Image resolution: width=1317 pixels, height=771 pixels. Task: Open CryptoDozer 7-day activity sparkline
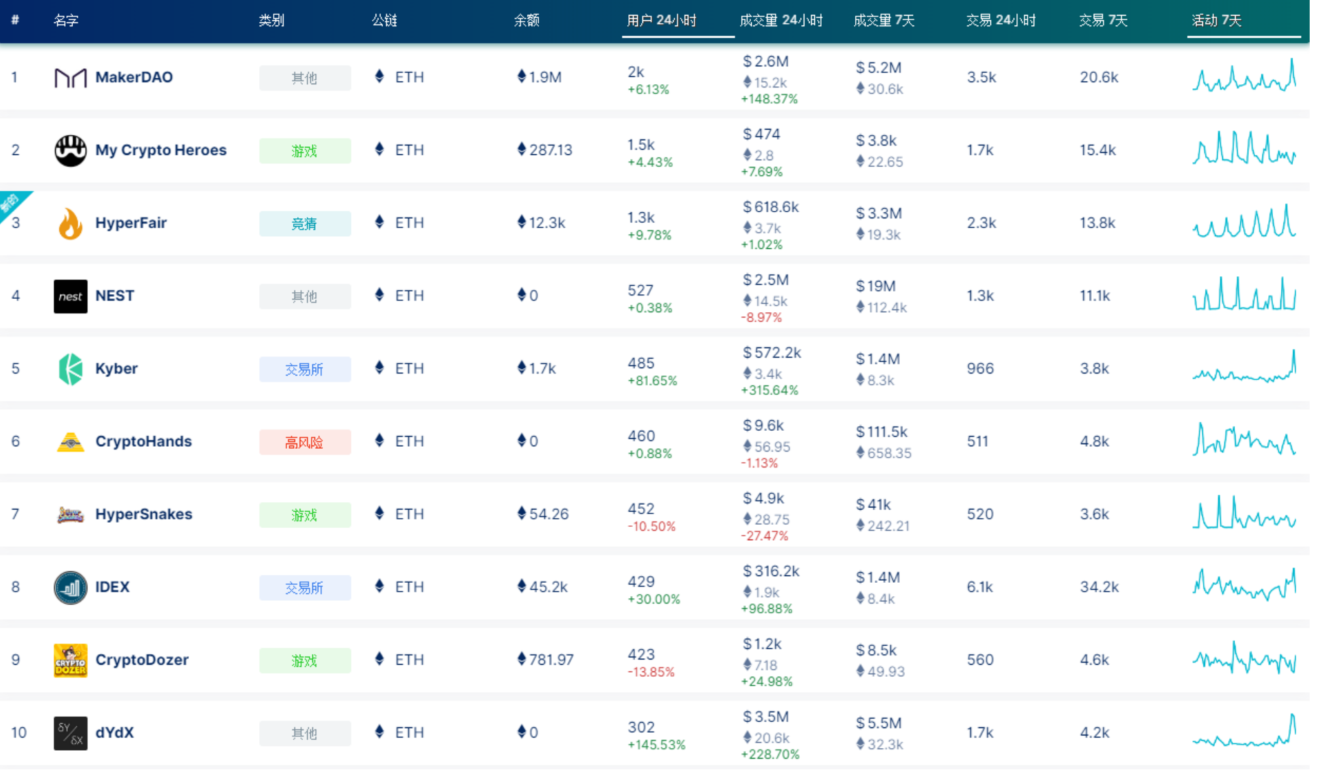coord(1244,659)
